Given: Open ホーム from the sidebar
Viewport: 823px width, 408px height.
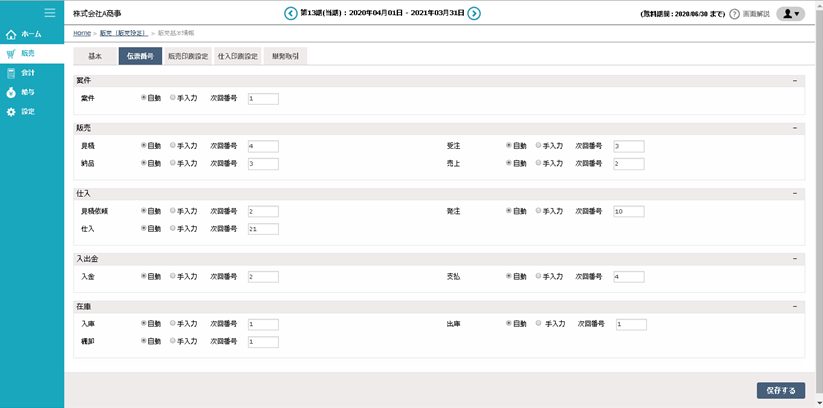Looking at the screenshot, I should click(x=31, y=34).
